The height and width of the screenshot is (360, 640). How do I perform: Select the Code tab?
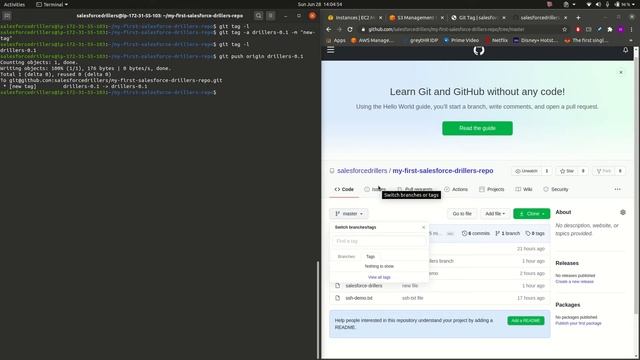(344, 189)
